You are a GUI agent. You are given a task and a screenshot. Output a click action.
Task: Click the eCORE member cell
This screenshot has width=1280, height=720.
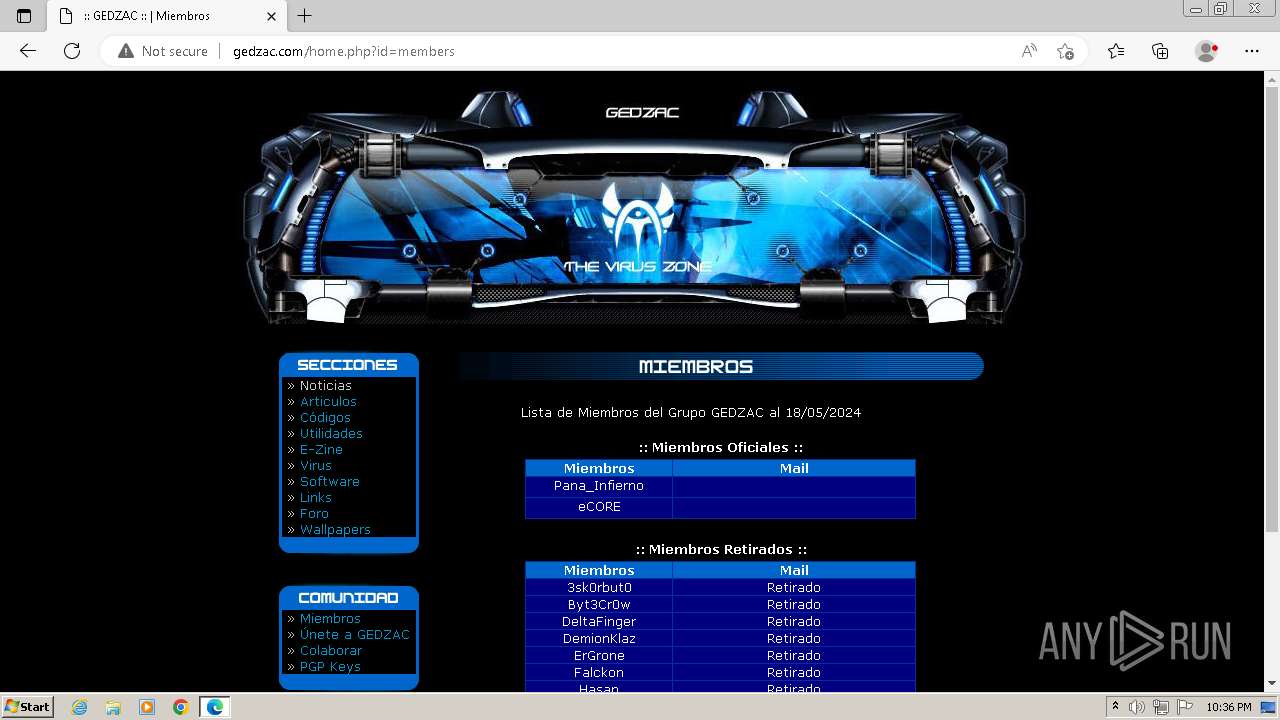[x=598, y=507]
